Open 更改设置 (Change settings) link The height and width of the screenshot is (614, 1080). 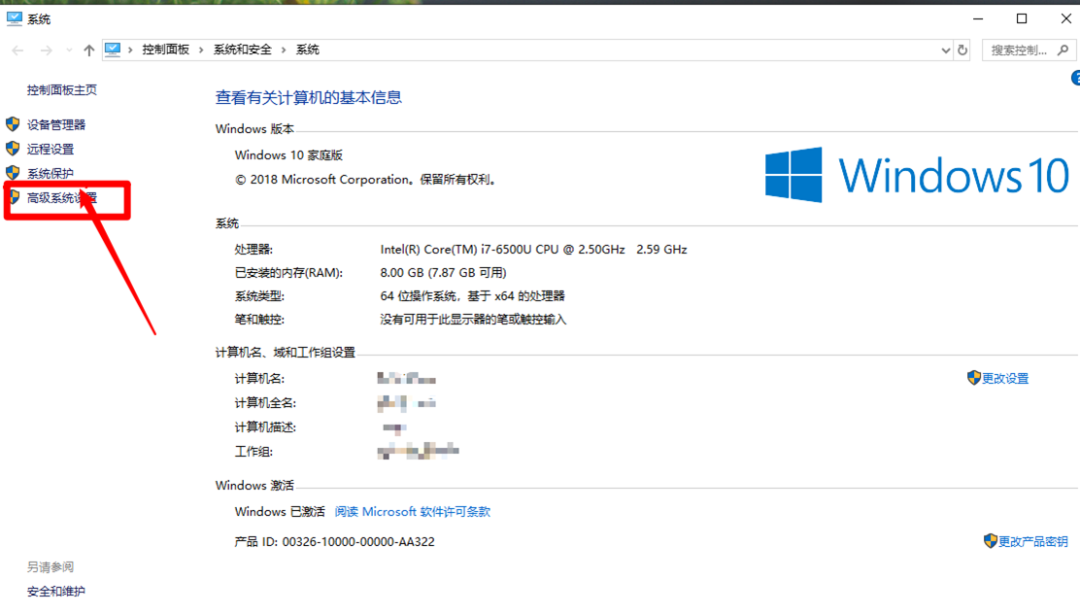[1006, 378]
